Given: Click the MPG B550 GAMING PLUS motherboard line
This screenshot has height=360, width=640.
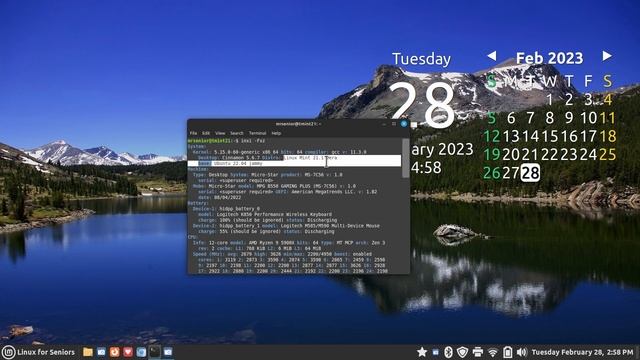Looking at the screenshot, I should click(x=274, y=186).
